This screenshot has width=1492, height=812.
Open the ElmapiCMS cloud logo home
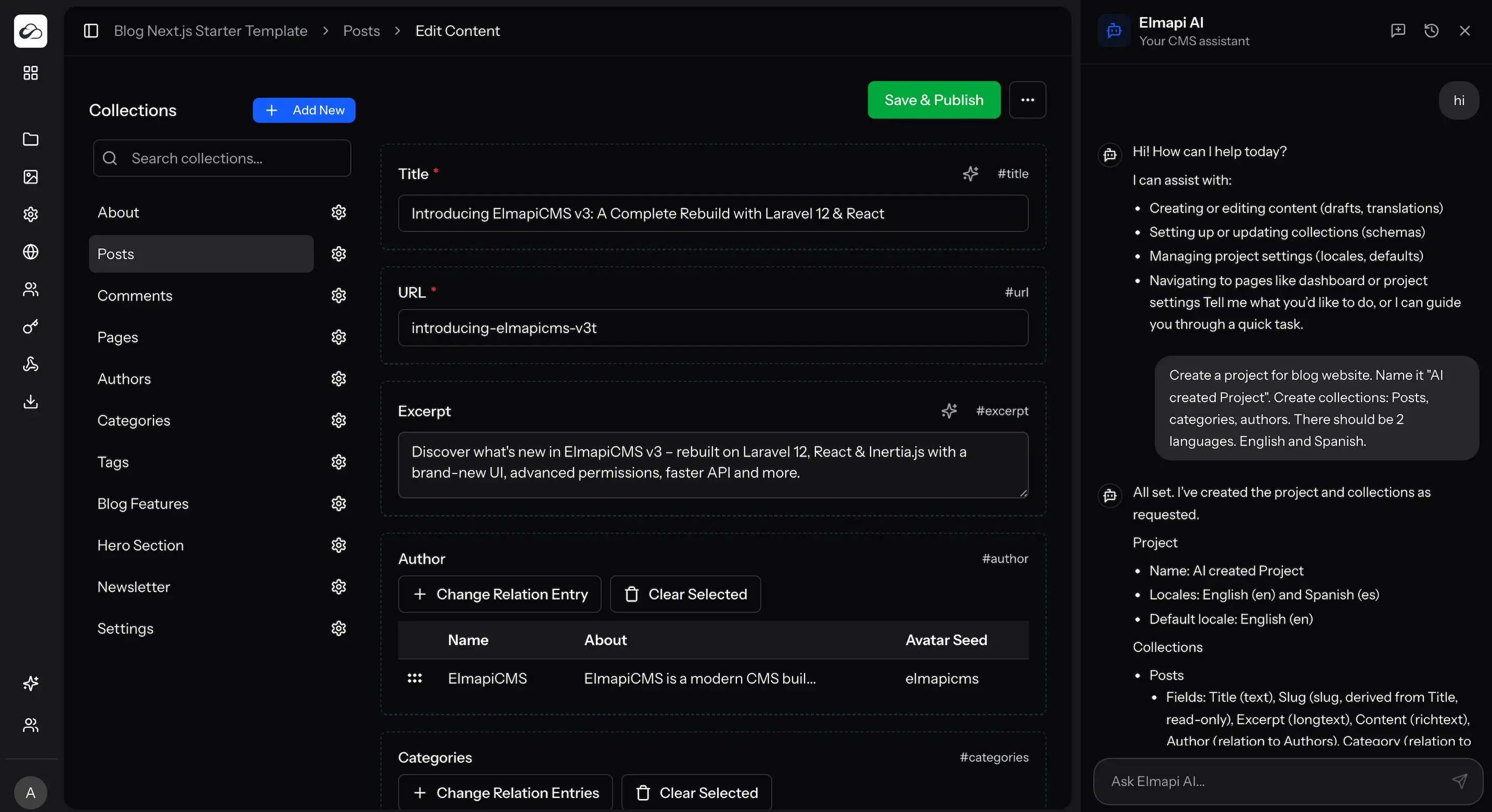[31, 31]
